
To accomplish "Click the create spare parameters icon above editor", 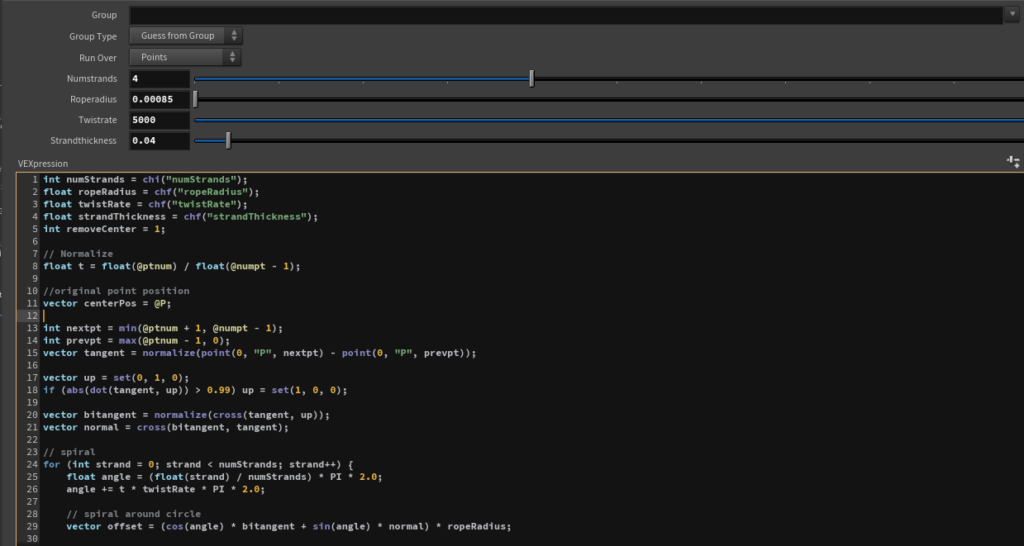I will tap(1013, 161).
